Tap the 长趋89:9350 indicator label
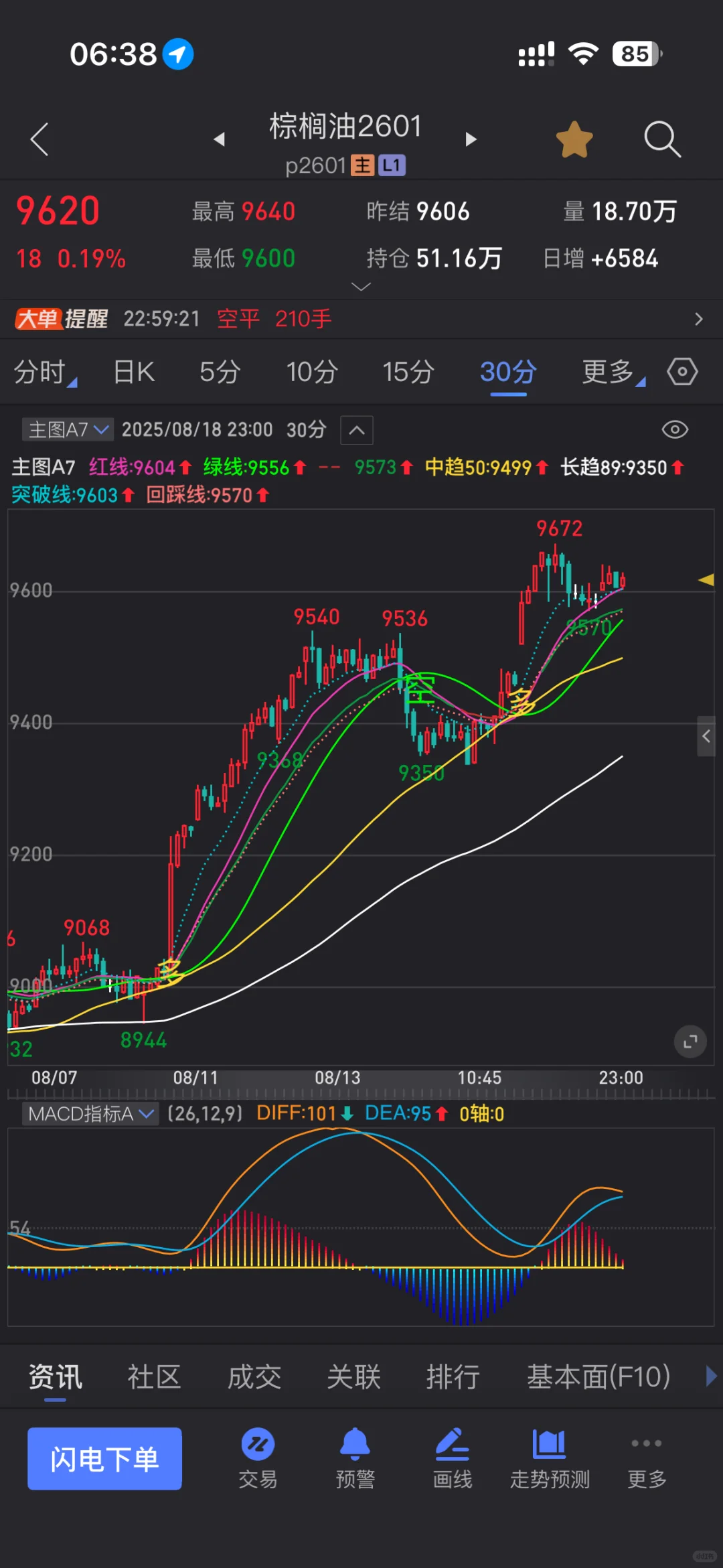Viewport: 723px width, 1568px height. tap(623, 467)
